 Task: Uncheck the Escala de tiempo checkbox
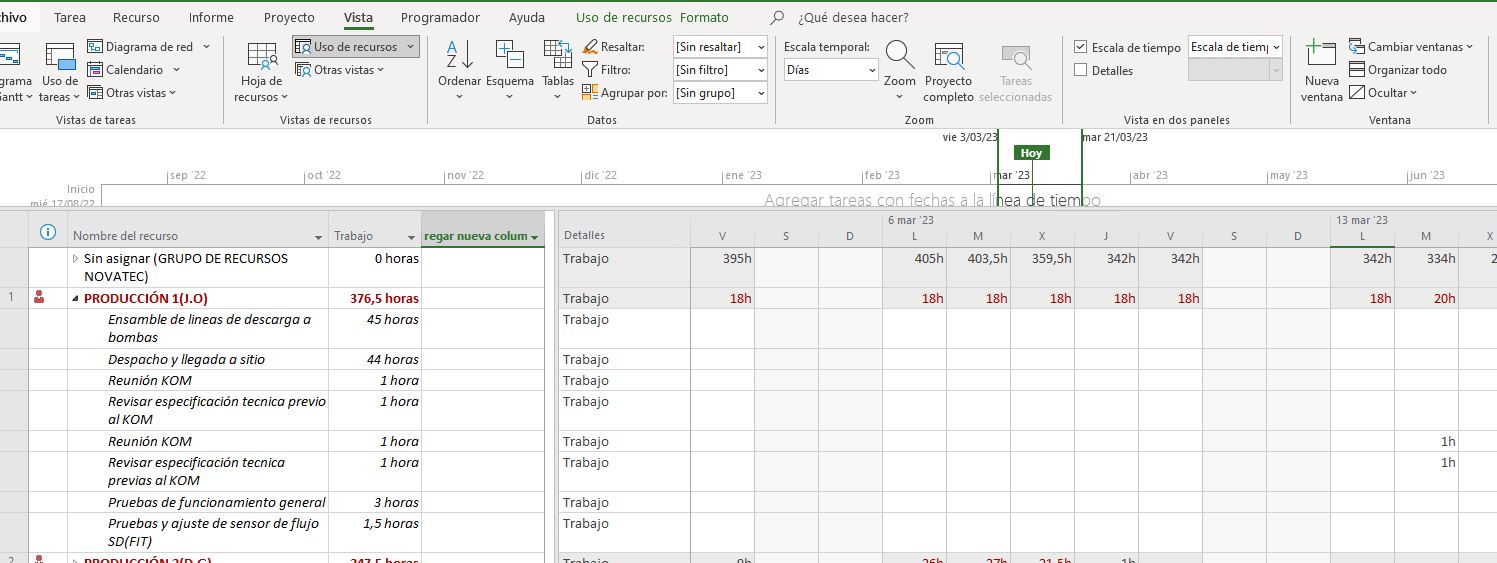pos(1081,47)
